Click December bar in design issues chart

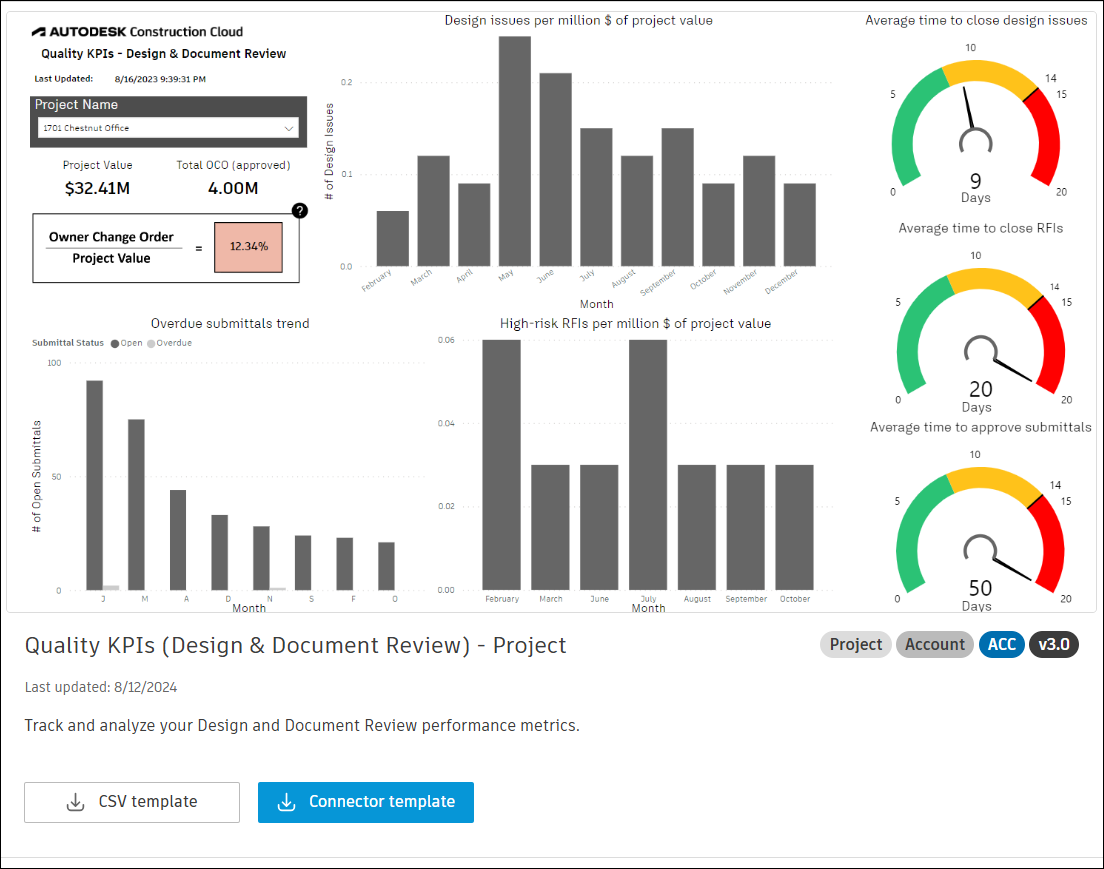799,225
